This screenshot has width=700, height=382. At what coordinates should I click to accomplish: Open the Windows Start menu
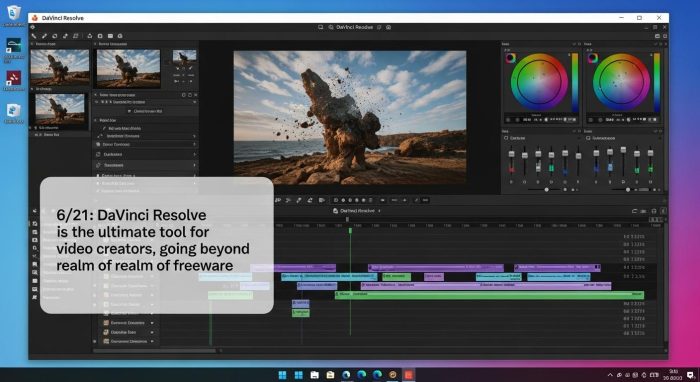point(283,375)
